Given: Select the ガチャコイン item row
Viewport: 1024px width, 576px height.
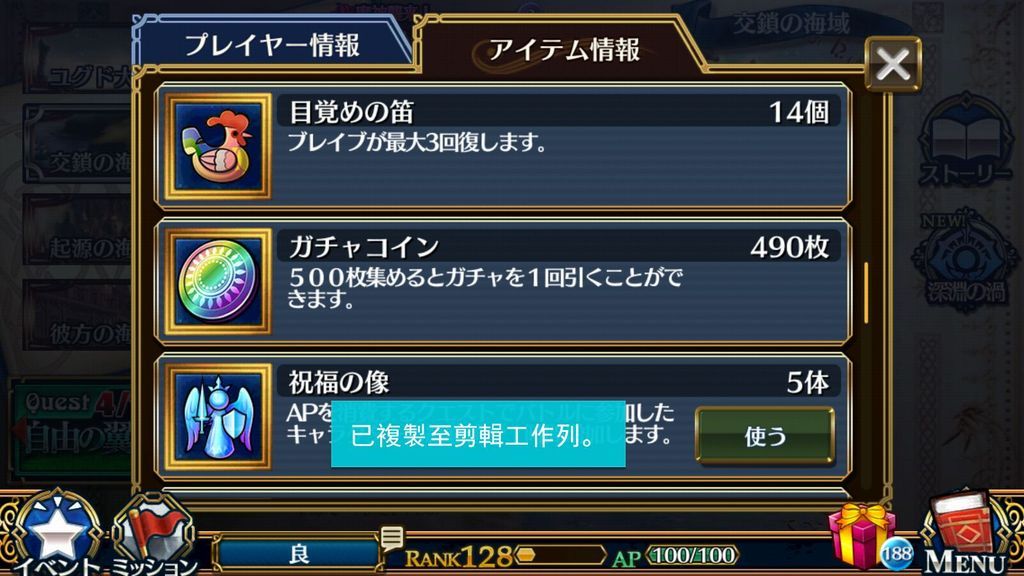Looking at the screenshot, I should click(503, 281).
